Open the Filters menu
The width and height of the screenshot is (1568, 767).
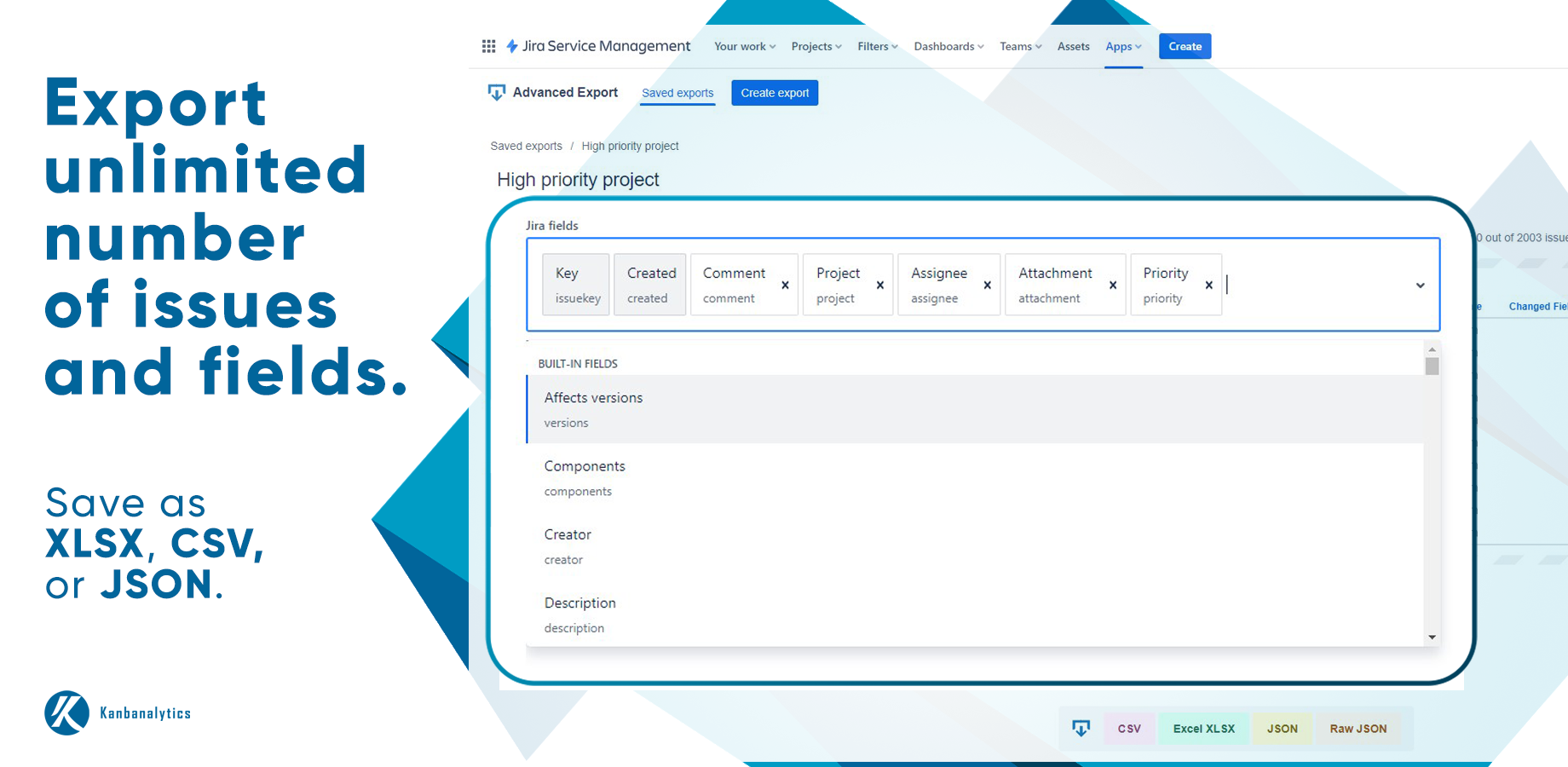[x=878, y=46]
